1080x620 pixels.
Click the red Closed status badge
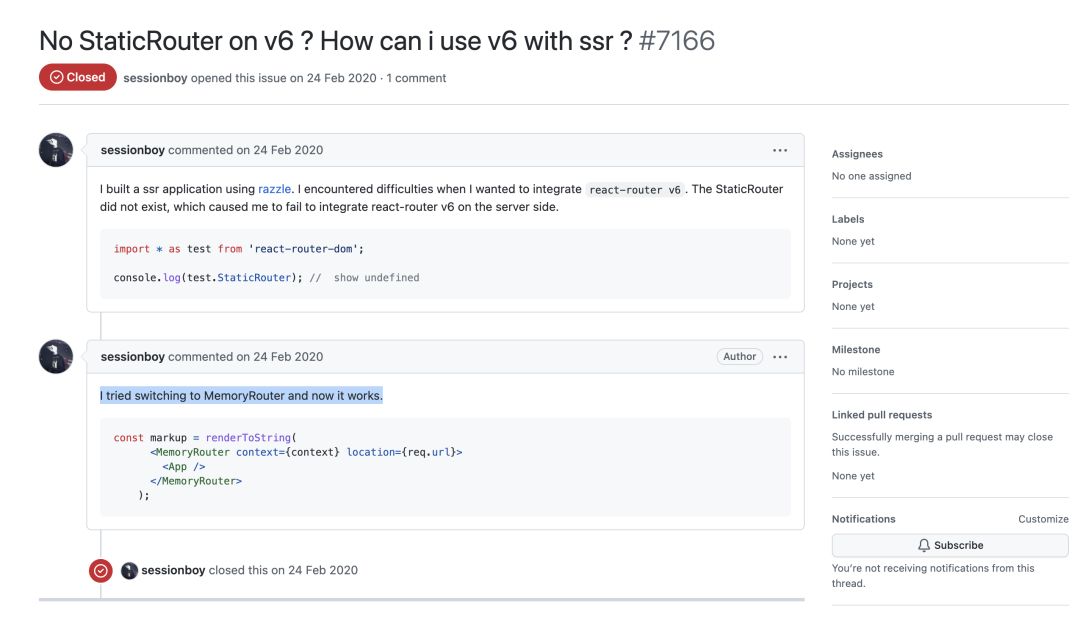pyautogui.click(x=78, y=77)
